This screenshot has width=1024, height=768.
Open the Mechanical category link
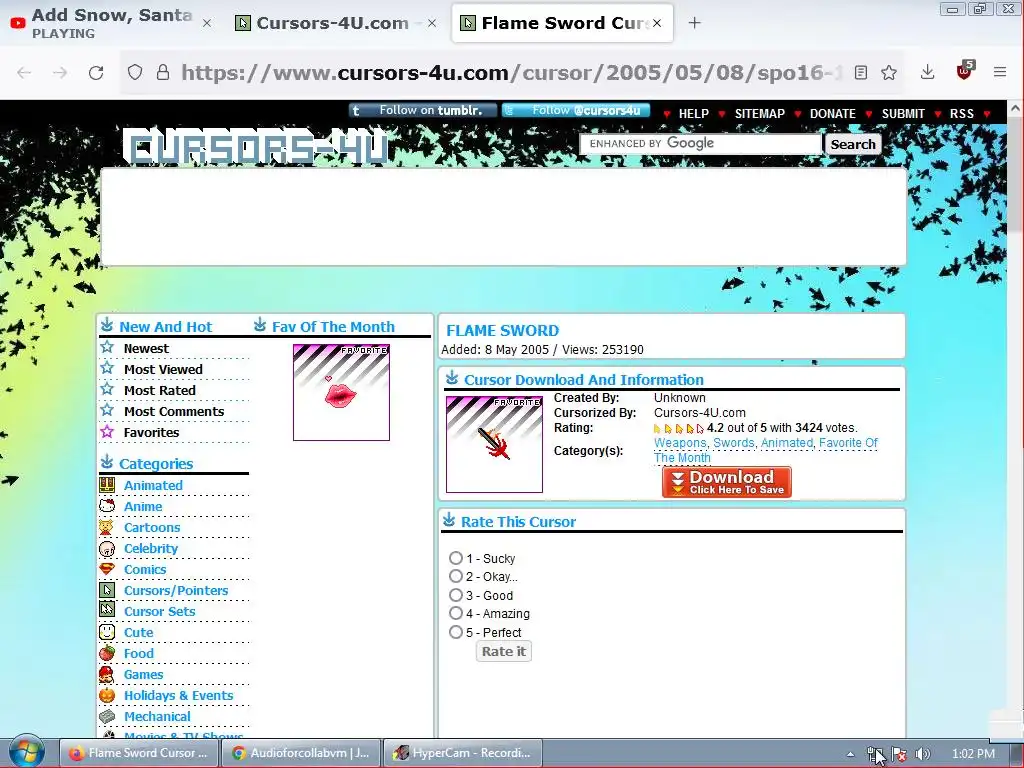coord(157,716)
